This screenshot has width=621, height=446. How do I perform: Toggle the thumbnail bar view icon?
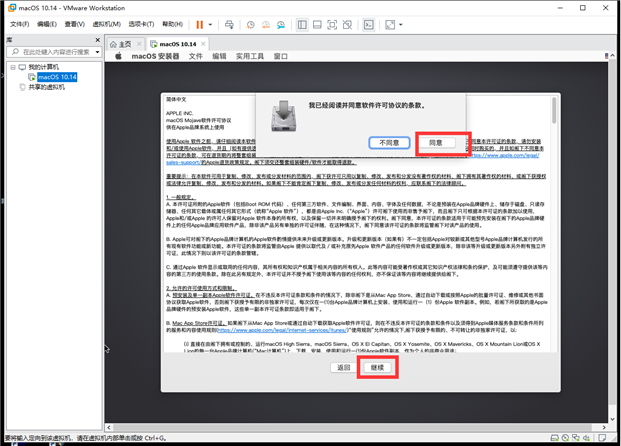pos(317,25)
